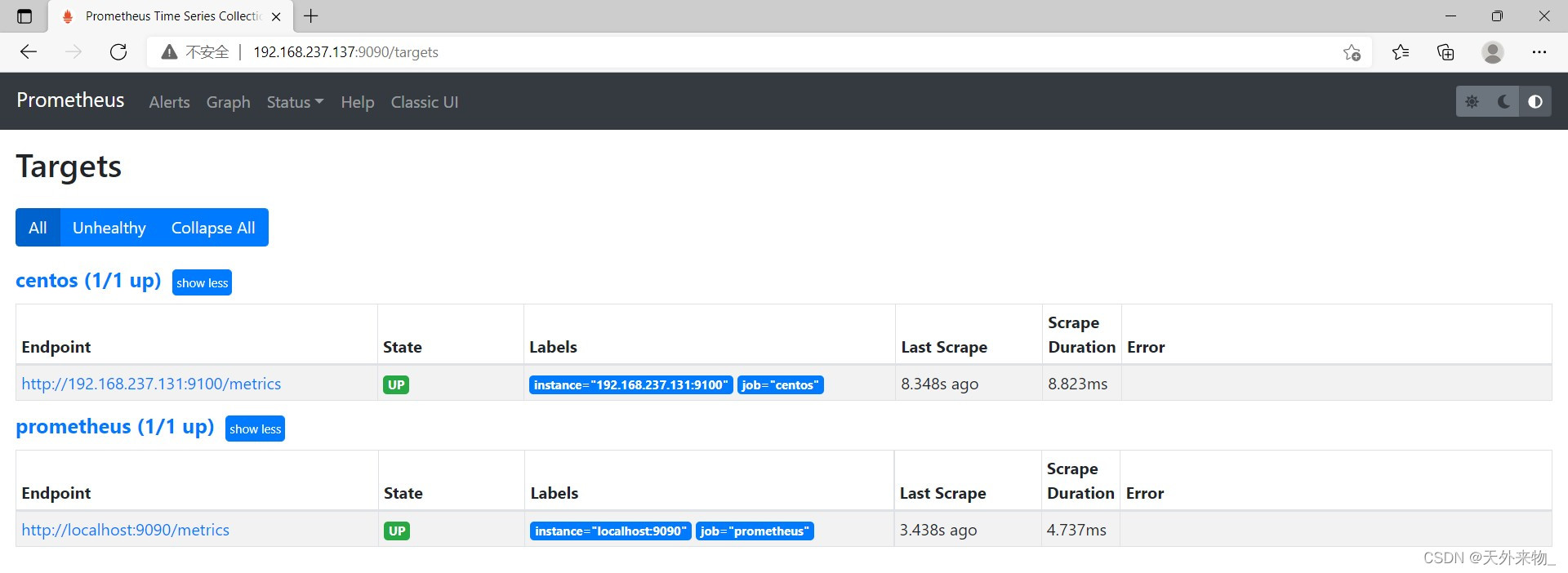Open the browser Collections icon

point(1445,52)
